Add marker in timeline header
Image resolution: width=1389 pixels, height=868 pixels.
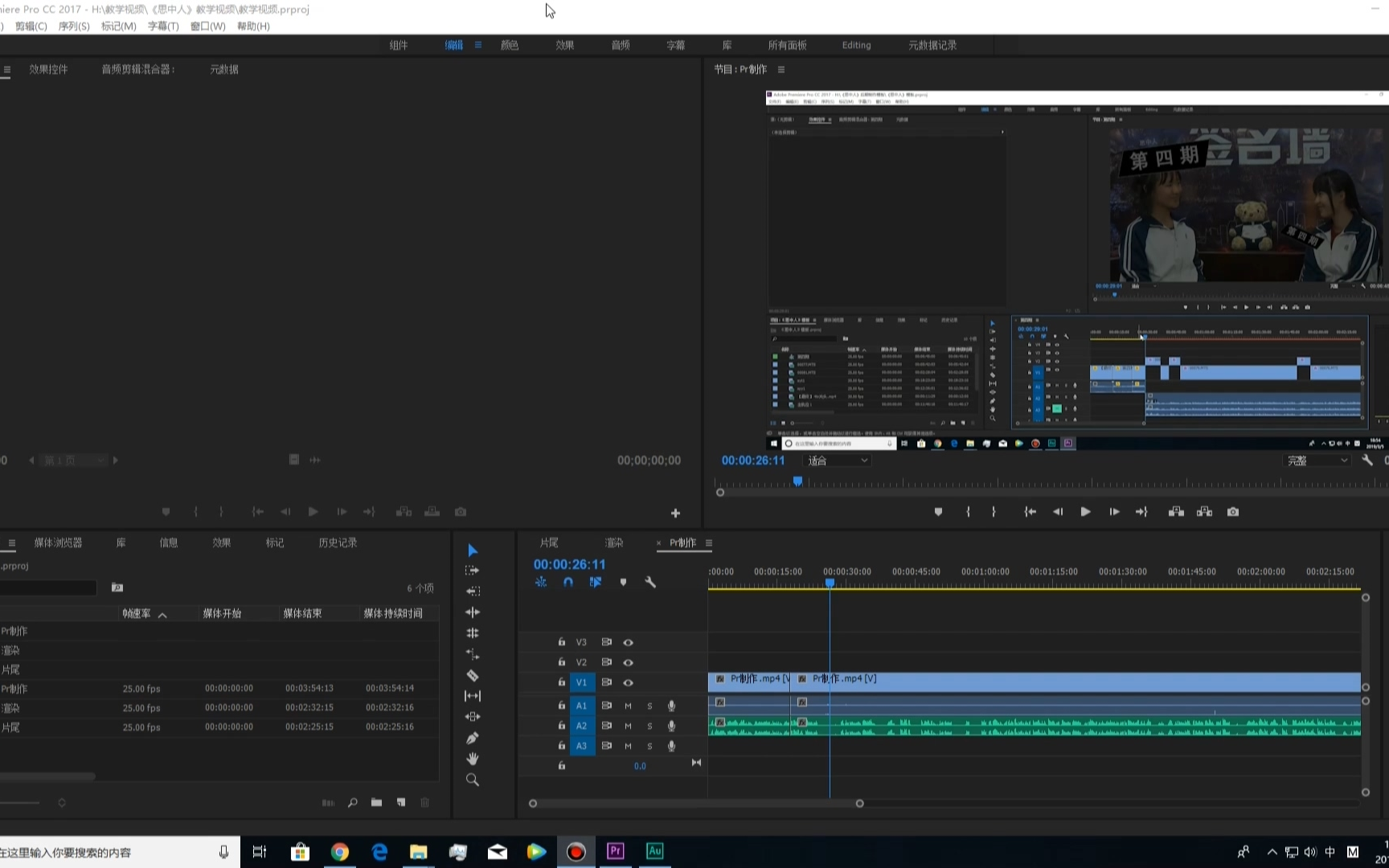tap(623, 582)
